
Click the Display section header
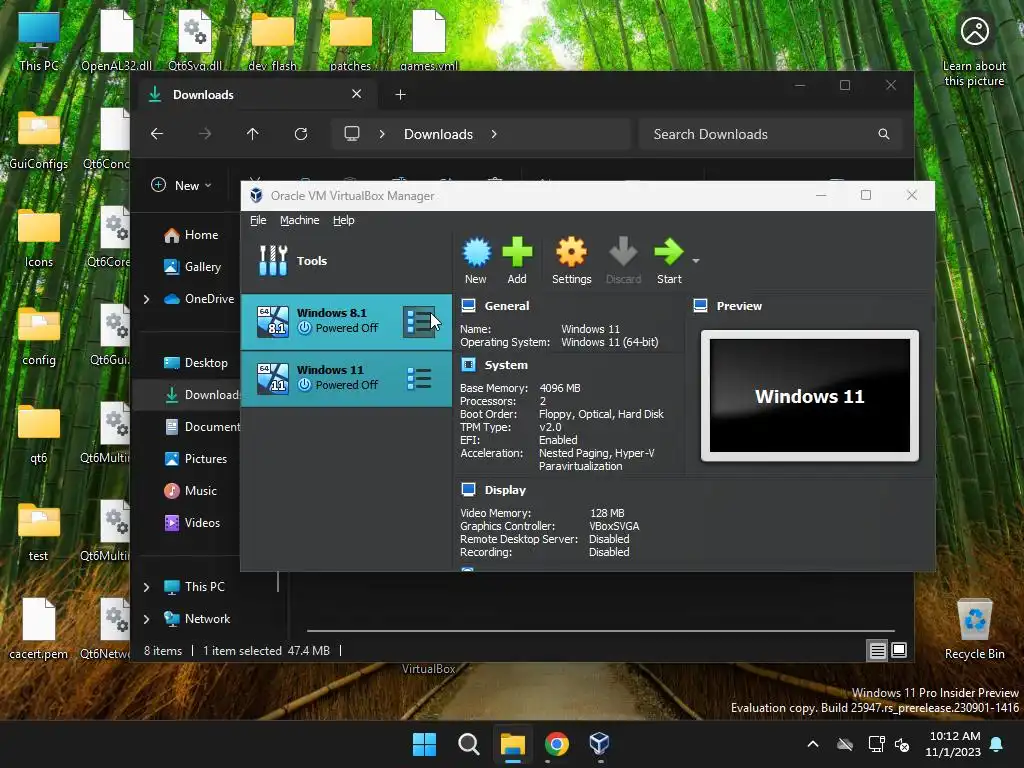click(x=504, y=490)
